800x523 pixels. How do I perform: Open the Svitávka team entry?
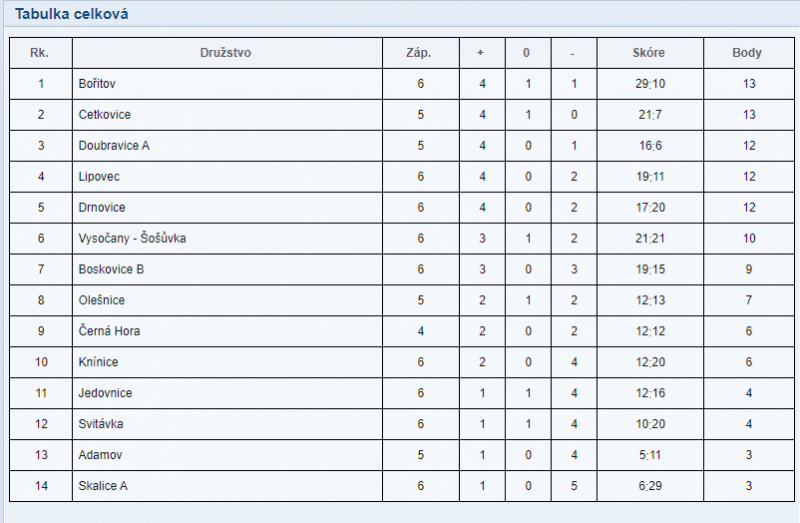pyautogui.click(x=101, y=424)
